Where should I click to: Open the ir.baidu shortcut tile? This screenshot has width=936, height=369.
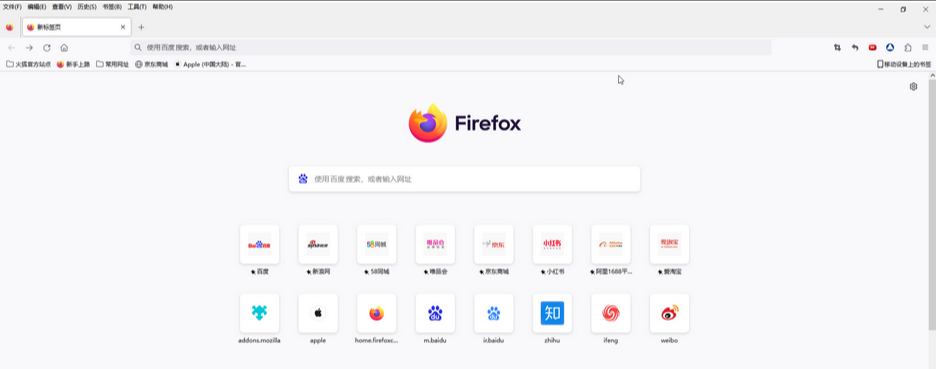(494, 313)
